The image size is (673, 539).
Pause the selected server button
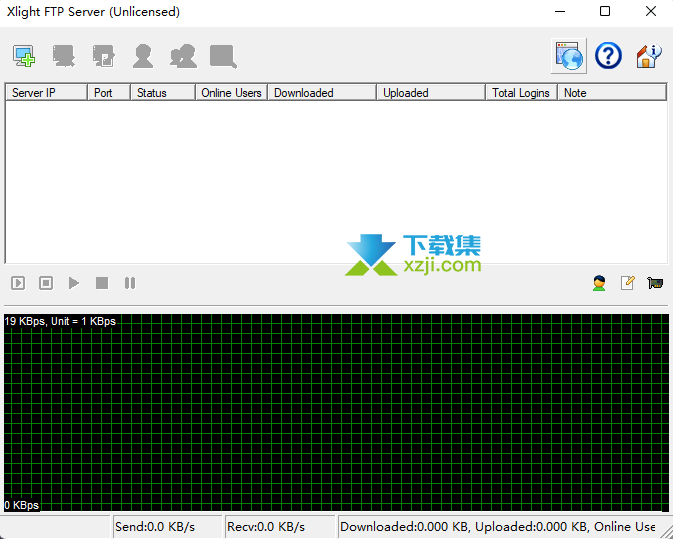[130, 283]
